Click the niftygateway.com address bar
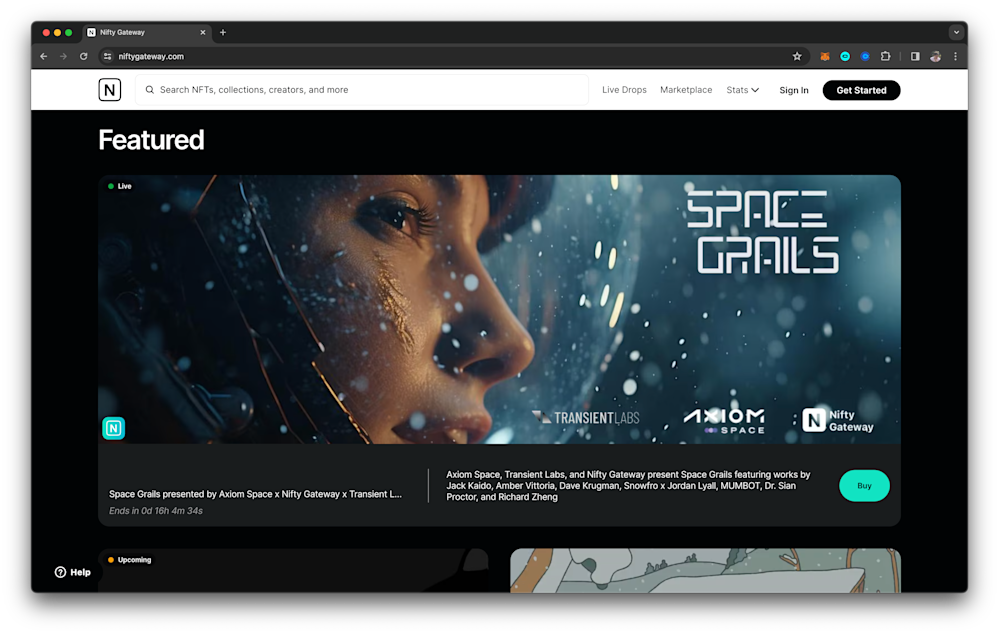 pyautogui.click(x=452, y=57)
